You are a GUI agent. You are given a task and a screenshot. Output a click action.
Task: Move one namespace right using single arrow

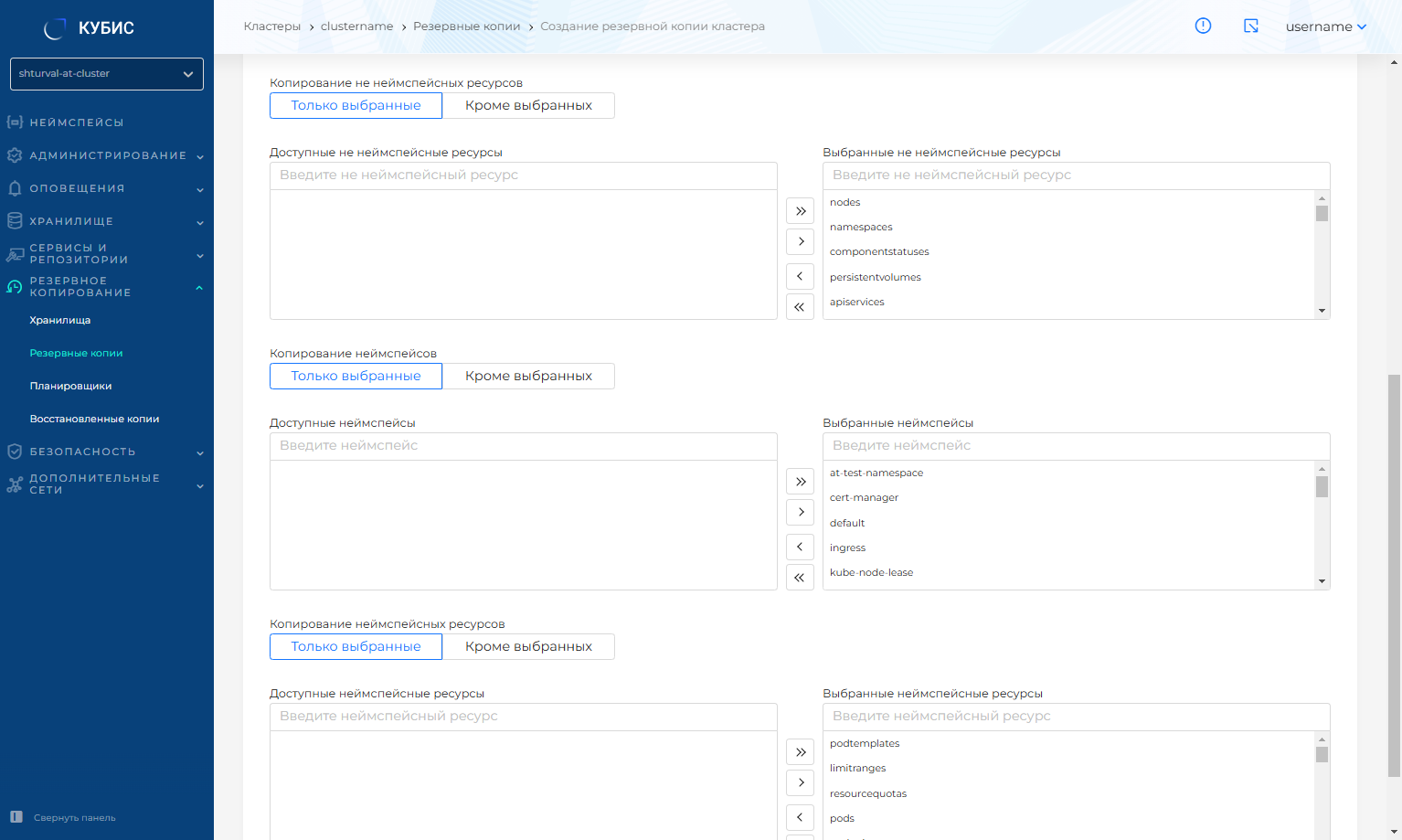coord(800,512)
